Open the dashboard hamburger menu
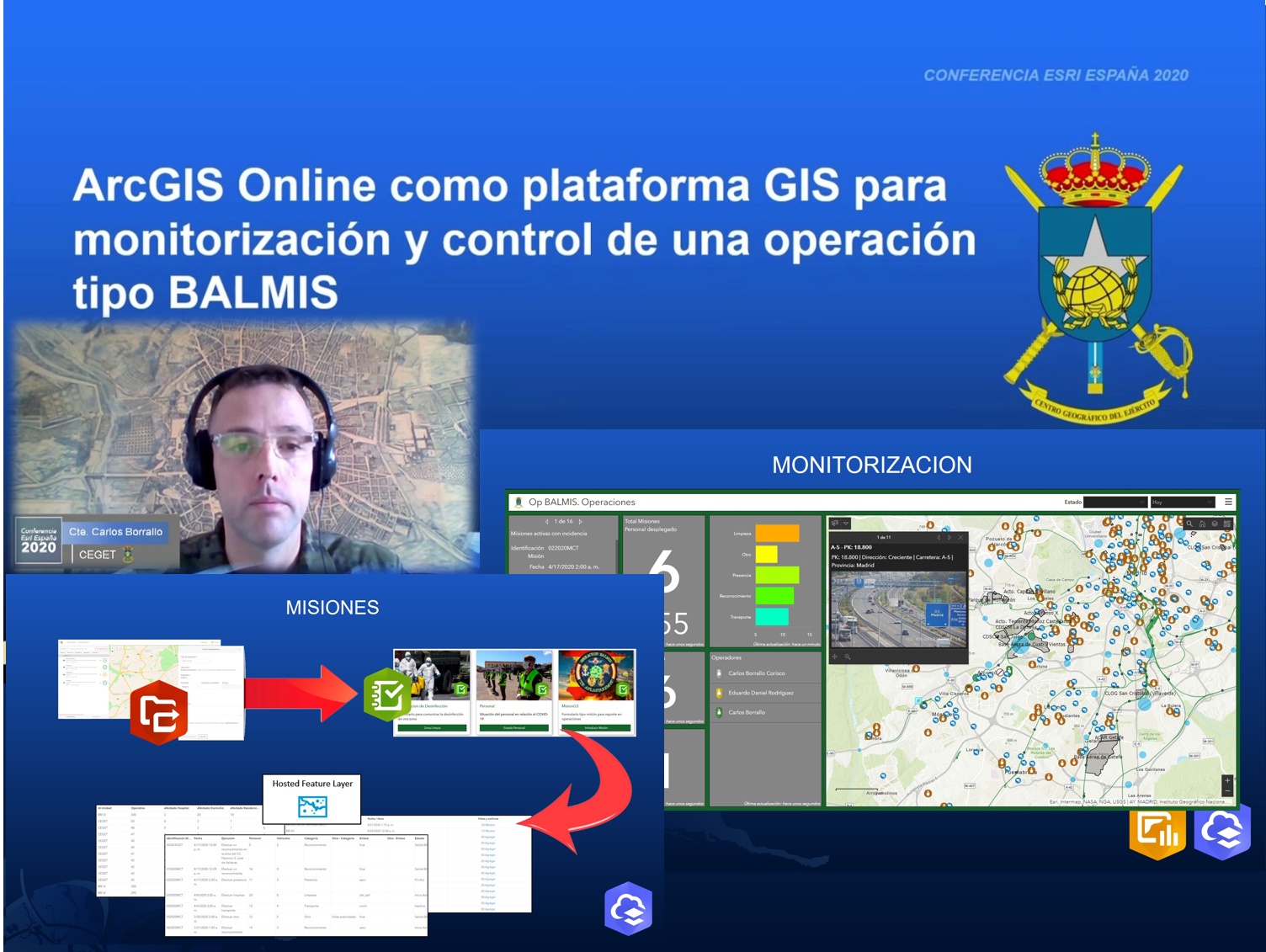This screenshot has width=1266, height=952. click(x=1228, y=502)
